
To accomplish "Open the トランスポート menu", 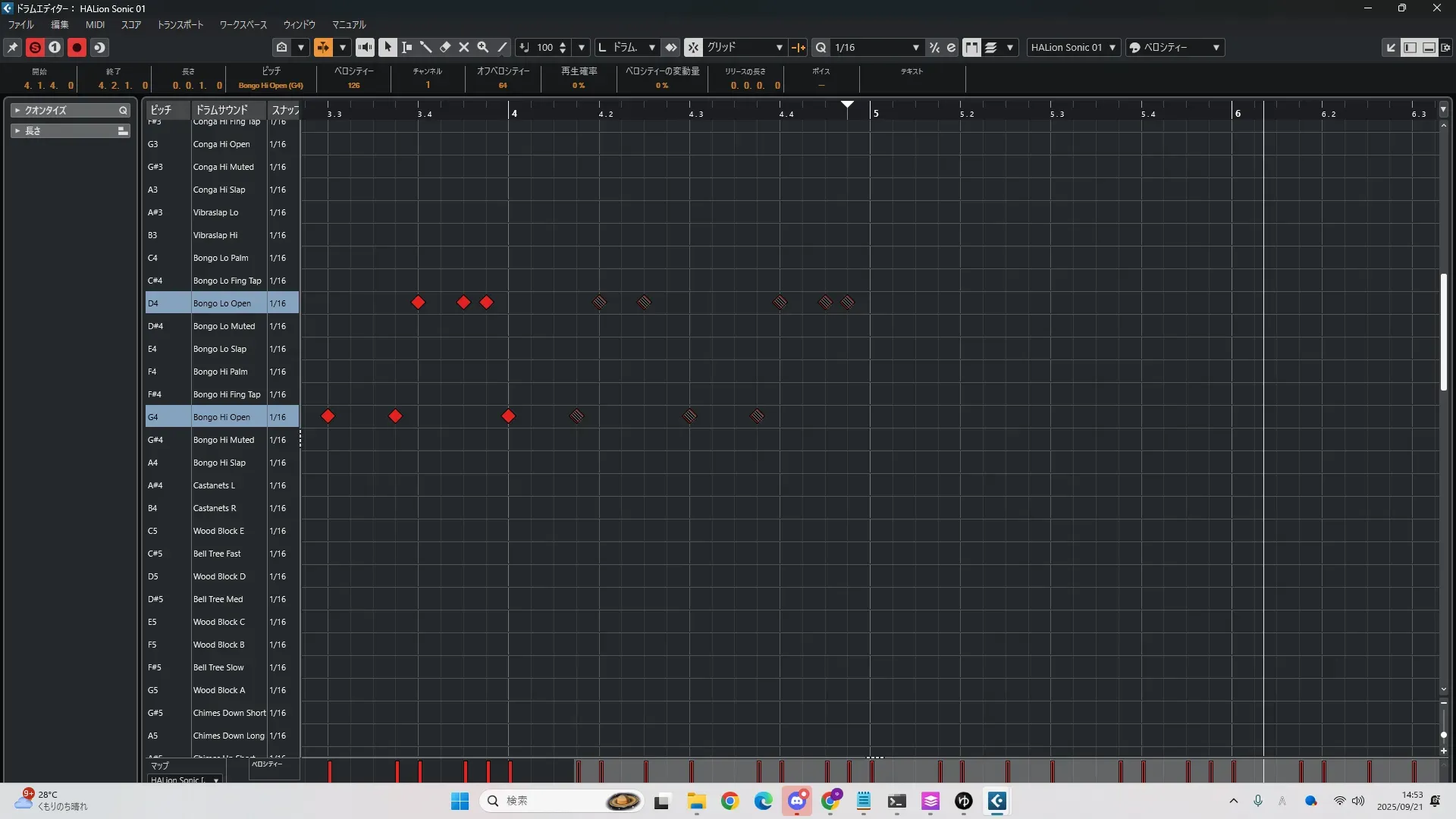I will click(180, 24).
